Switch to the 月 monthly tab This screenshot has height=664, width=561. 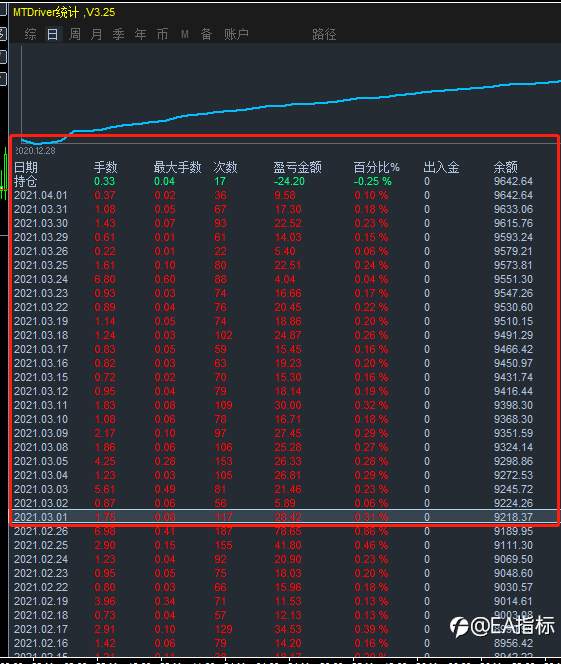(x=97, y=34)
